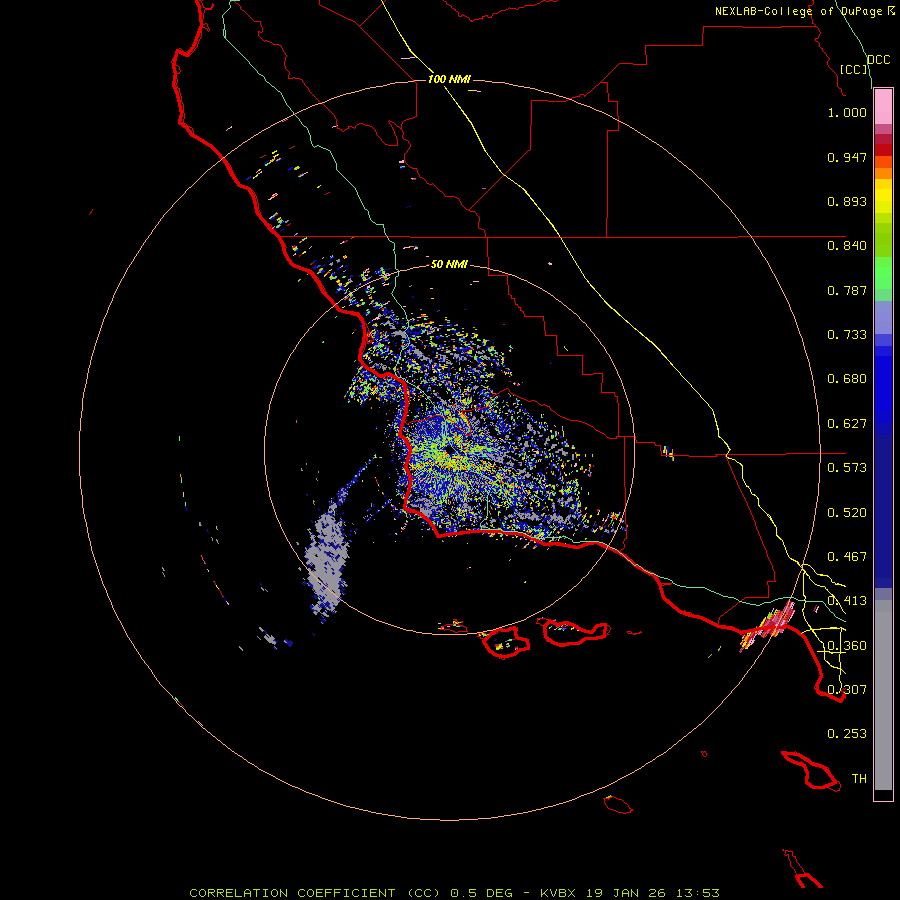Select the 0.520 scale value
The height and width of the screenshot is (900, 900).
847,513
